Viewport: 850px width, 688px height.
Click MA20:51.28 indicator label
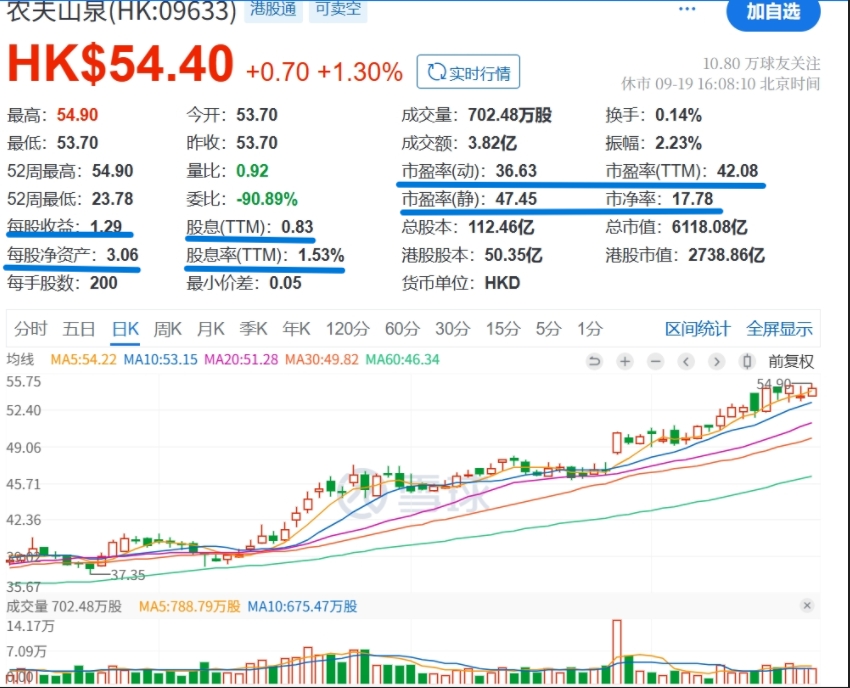[x=241, y=359]
